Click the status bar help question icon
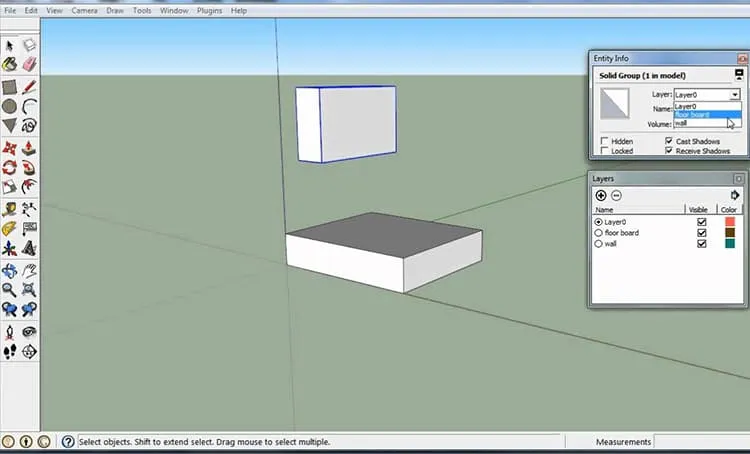 click(x=68, y=442)
